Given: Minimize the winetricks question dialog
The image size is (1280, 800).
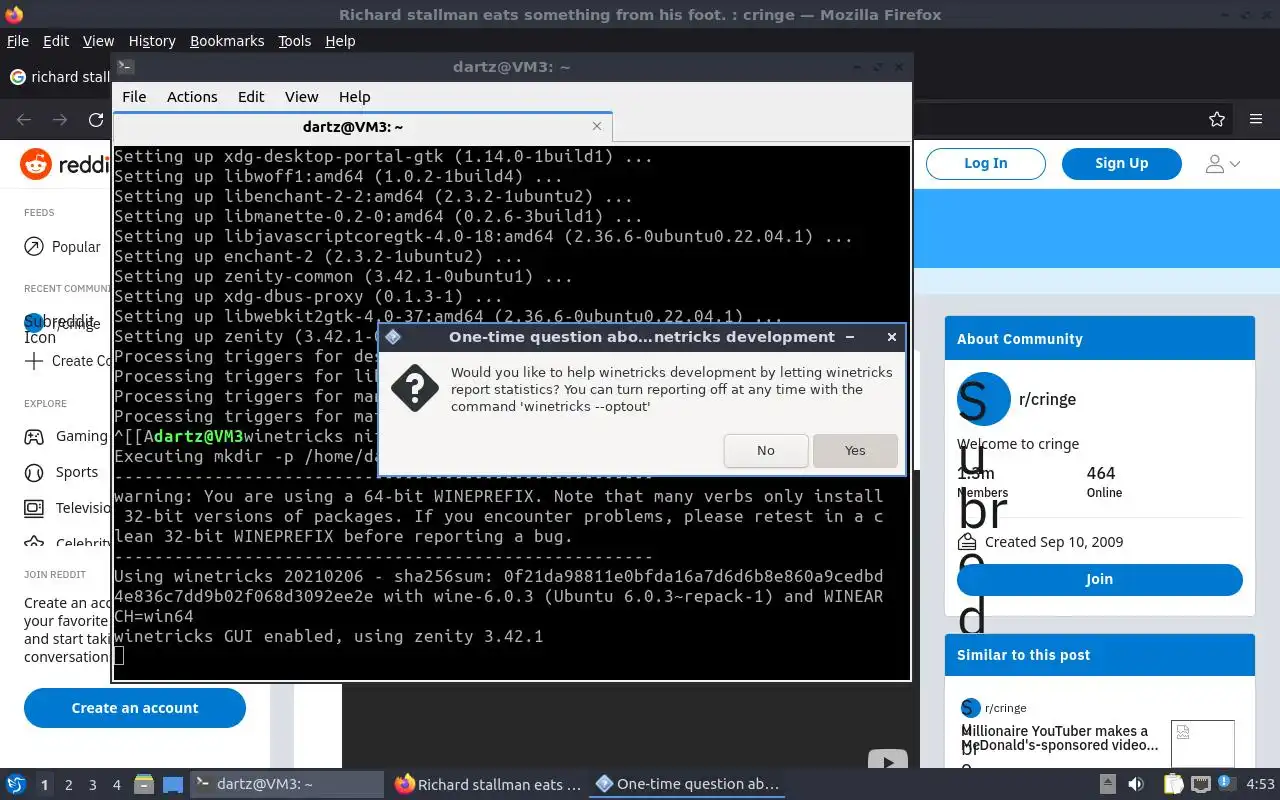Looking at the screenshot, I should point(850,337).
